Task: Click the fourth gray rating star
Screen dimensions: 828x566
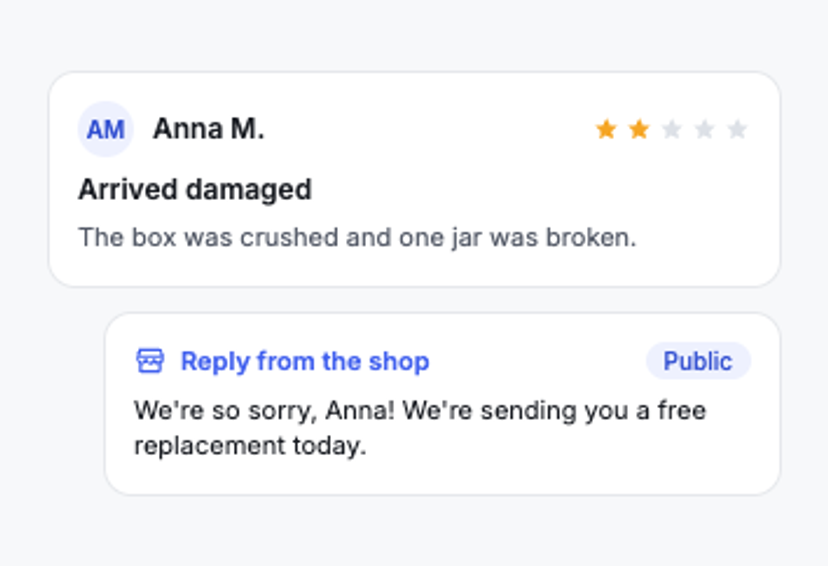Action: (x=704, y=129)
